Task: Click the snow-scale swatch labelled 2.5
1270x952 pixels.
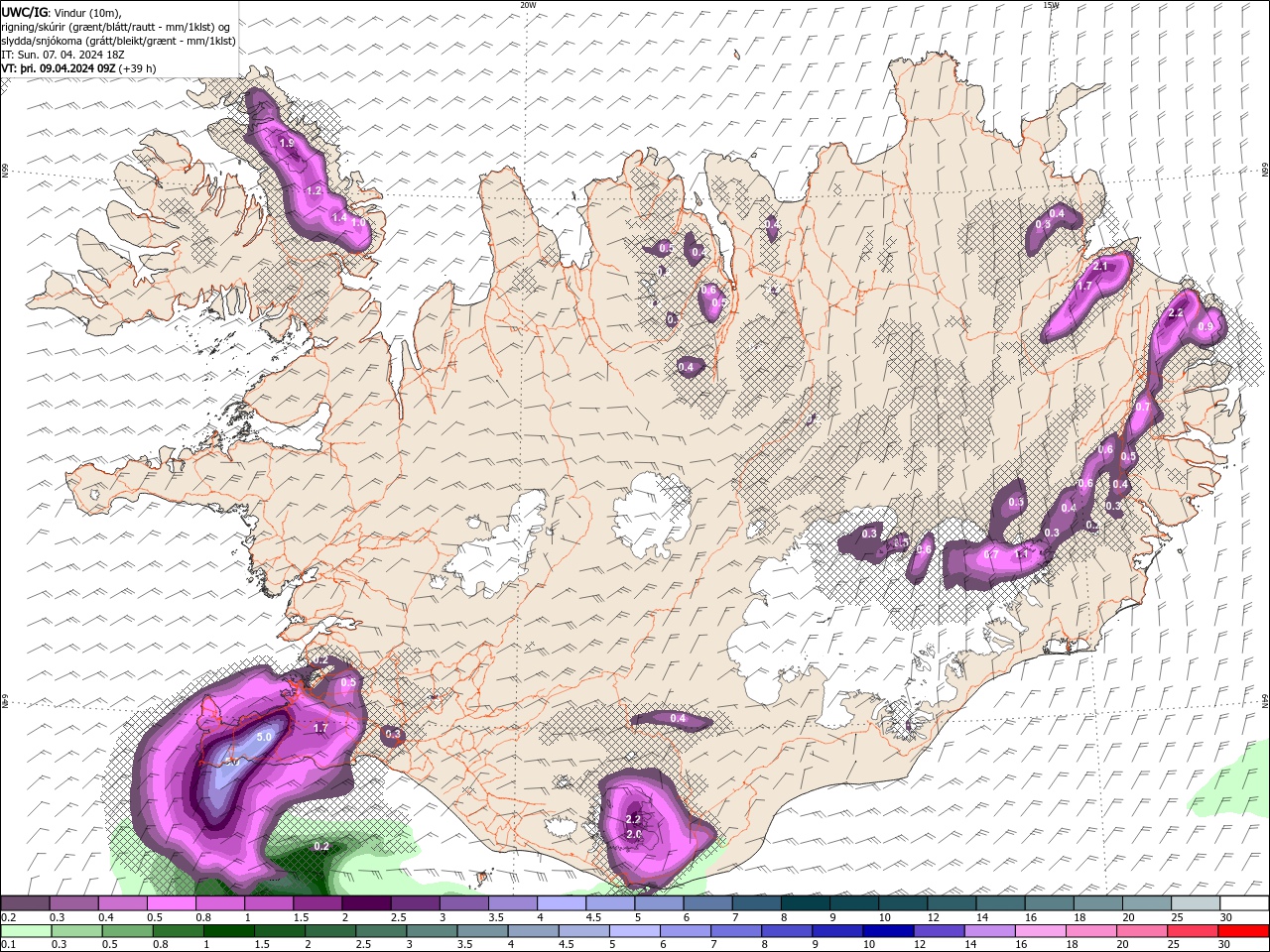Action: pyautogui.click(x=415, y=903)
